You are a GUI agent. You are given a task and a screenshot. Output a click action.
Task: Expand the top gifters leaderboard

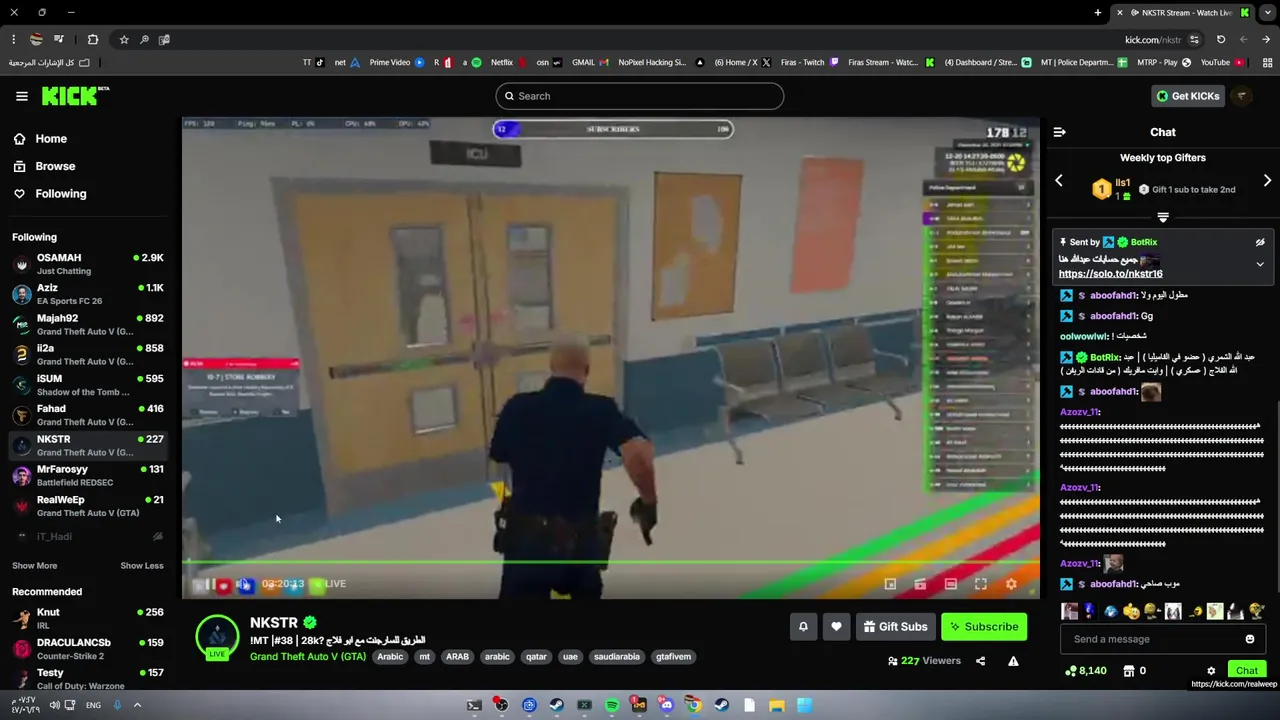coord(1163,217)
